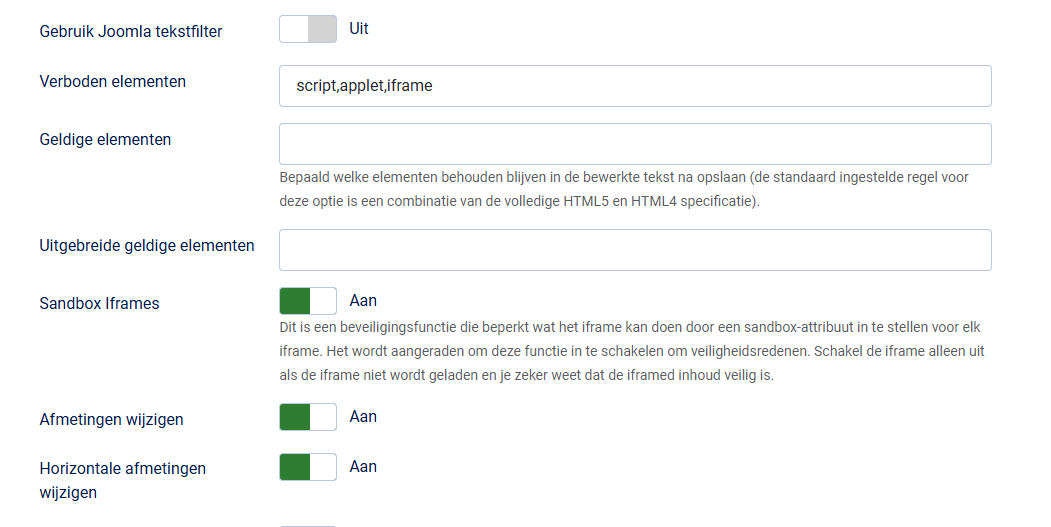The height and width of the screenshot is (527, 1051).
Task: Click the 'Afmetingen wijzigen' label
Action: (x=111, y=420)
